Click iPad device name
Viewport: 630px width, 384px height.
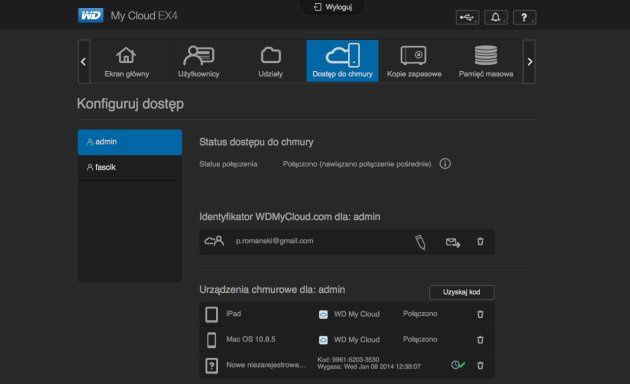click(x=234, y=314)
